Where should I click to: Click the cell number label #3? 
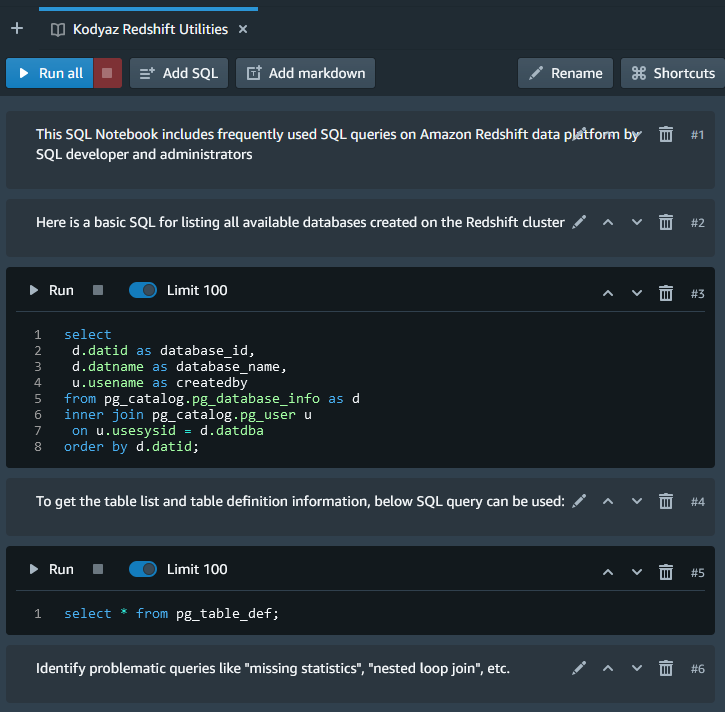tap(697, 294)
